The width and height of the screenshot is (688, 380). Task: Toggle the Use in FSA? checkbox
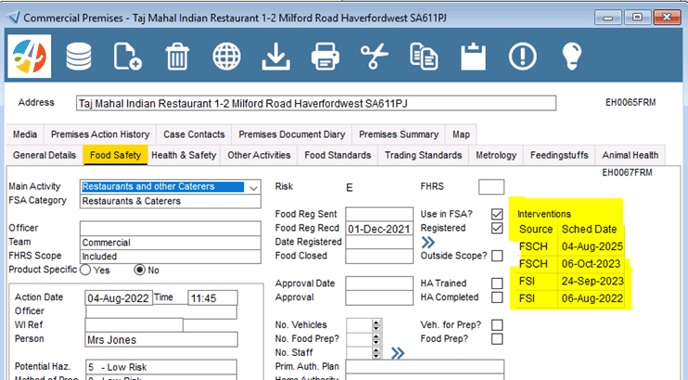coord(497,214)
